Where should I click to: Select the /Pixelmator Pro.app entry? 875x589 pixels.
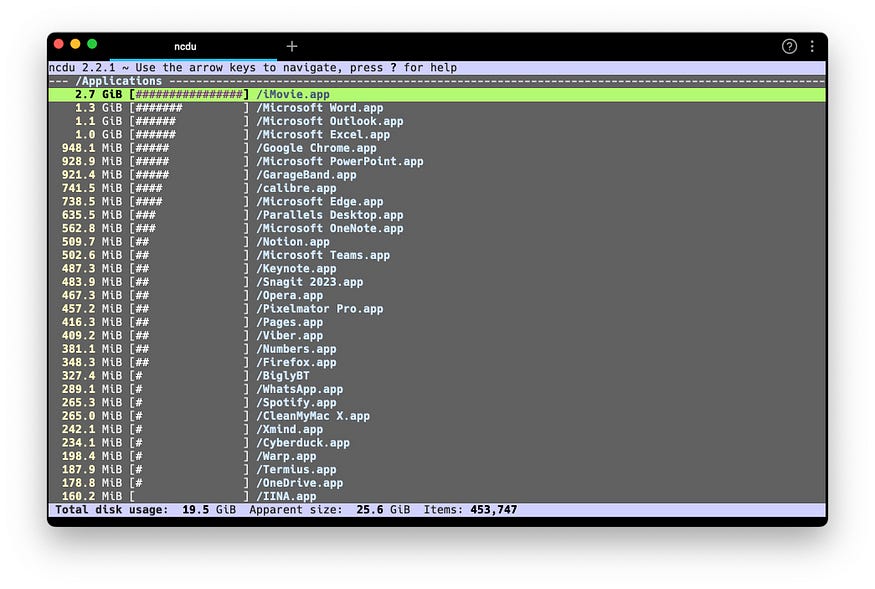pyautogui.click(x=437, y=309)
